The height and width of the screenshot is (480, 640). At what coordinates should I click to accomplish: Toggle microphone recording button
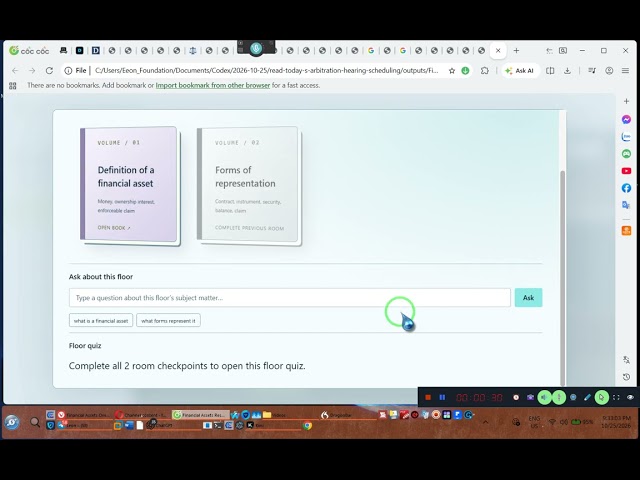coord(559,397)
